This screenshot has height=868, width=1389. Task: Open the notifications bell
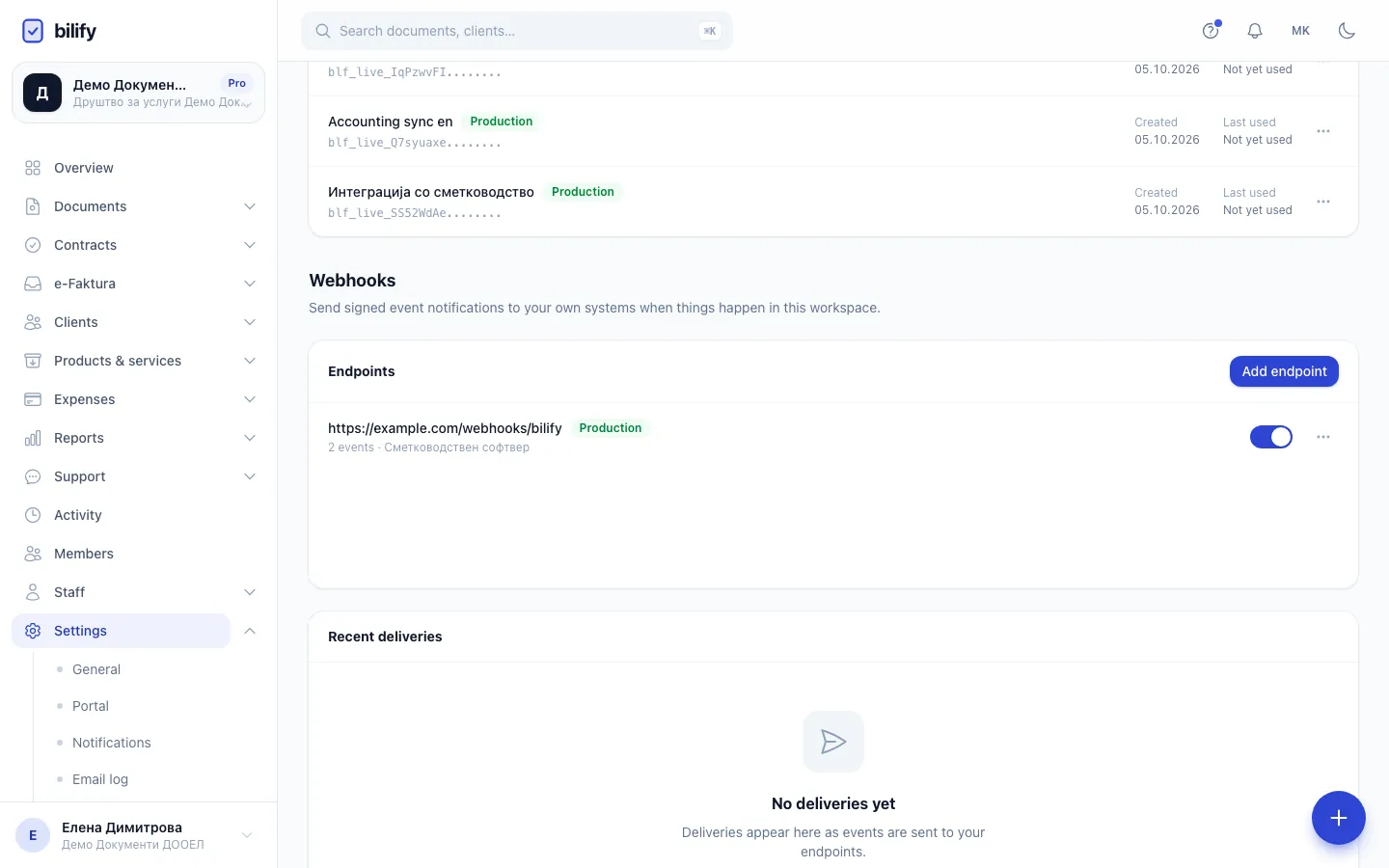[1255, 31]
